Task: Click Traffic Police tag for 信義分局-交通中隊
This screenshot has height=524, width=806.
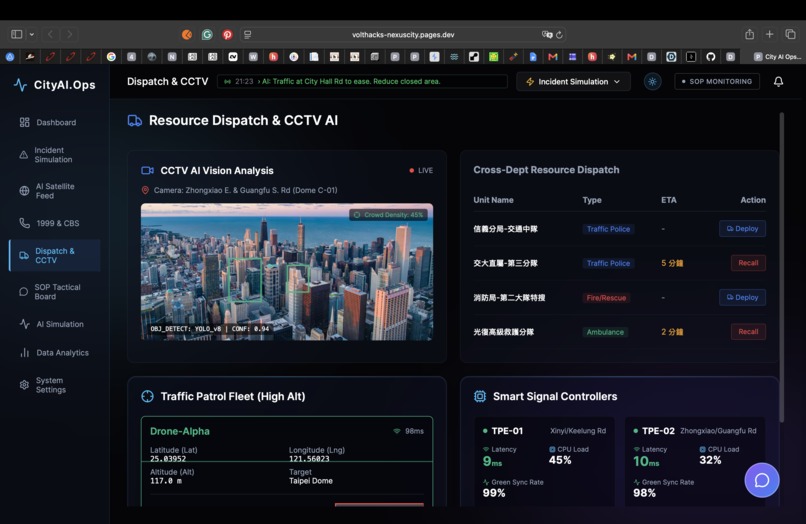Action: coord(608,229)
